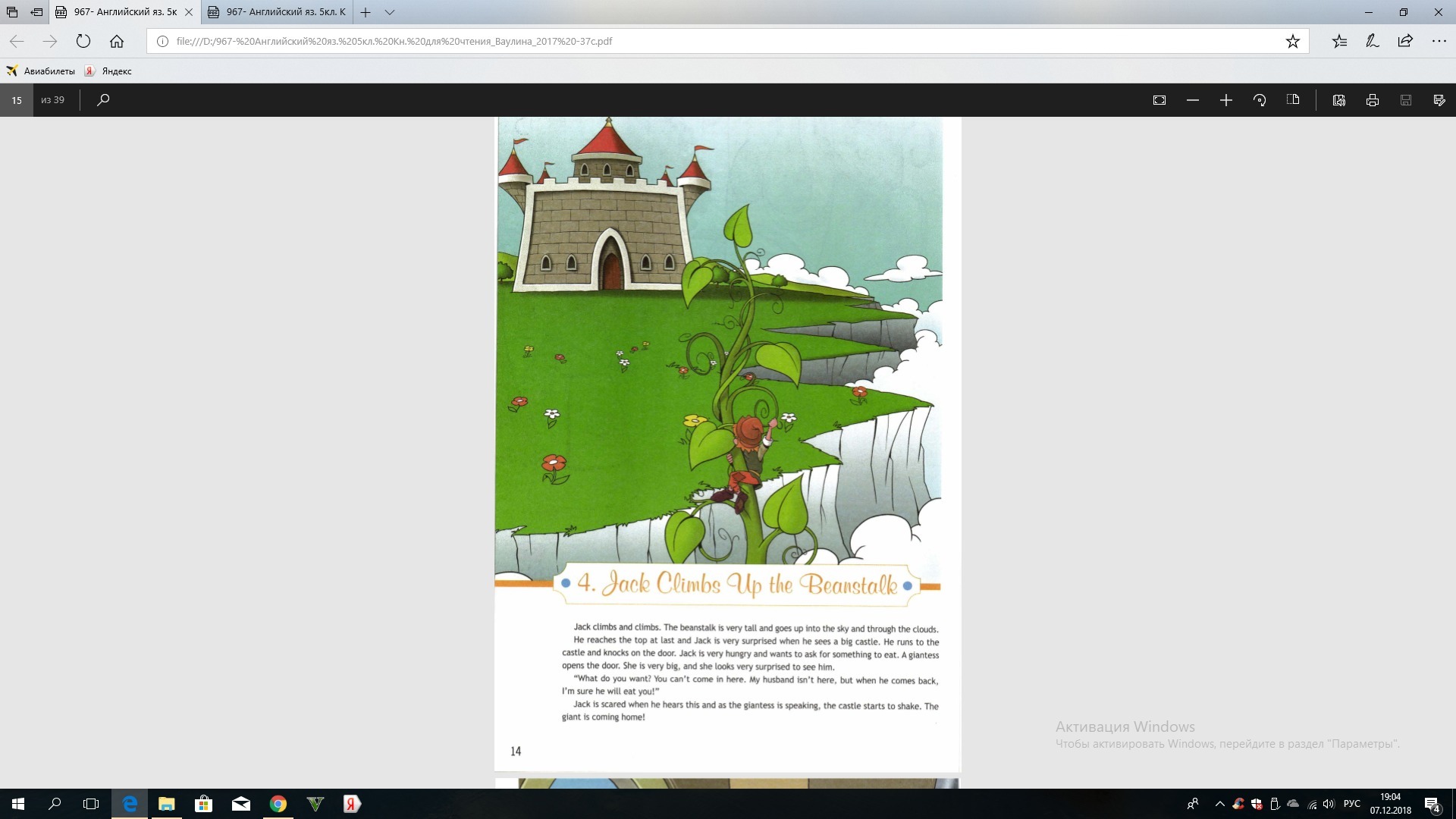The width and height of the screenshot is (1456, 819).
Task: Print the PDF document
Action: (1373, 100)
